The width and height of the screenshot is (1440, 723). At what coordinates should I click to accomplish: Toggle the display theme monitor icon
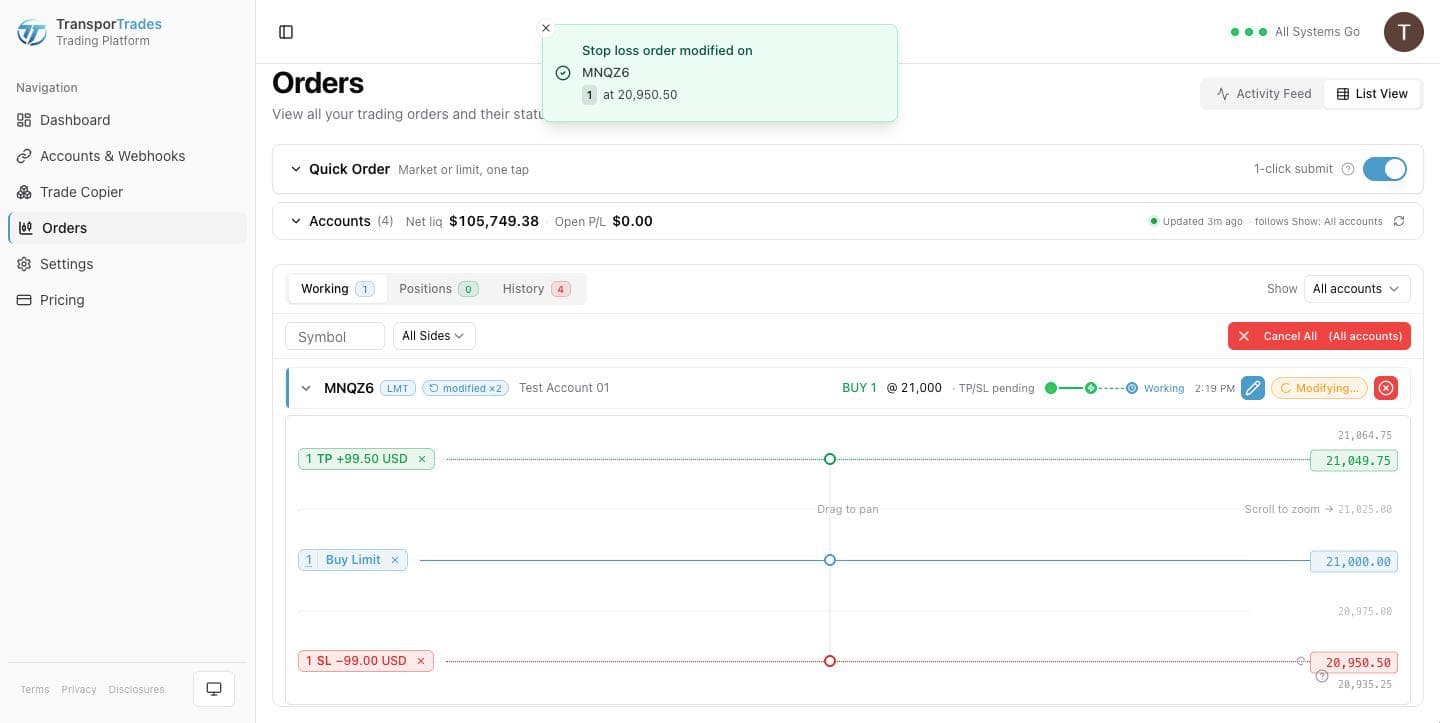214,689
